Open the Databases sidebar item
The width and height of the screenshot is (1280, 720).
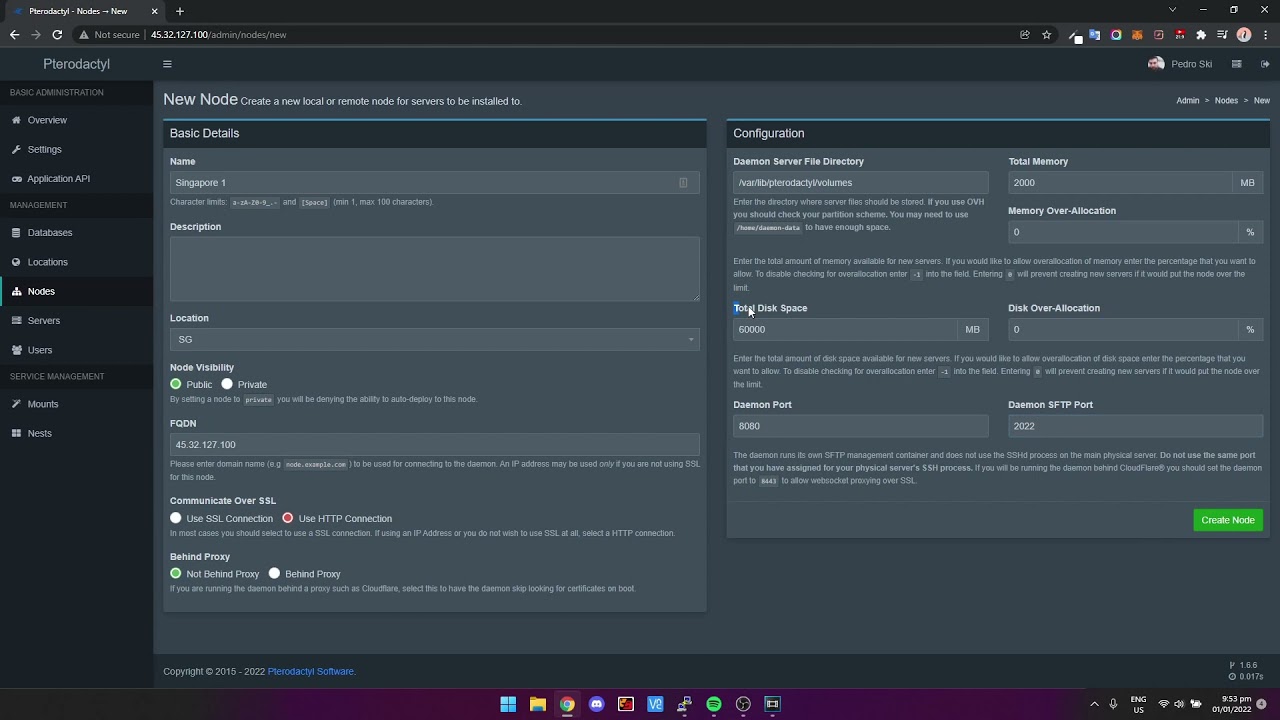(77, 233)
